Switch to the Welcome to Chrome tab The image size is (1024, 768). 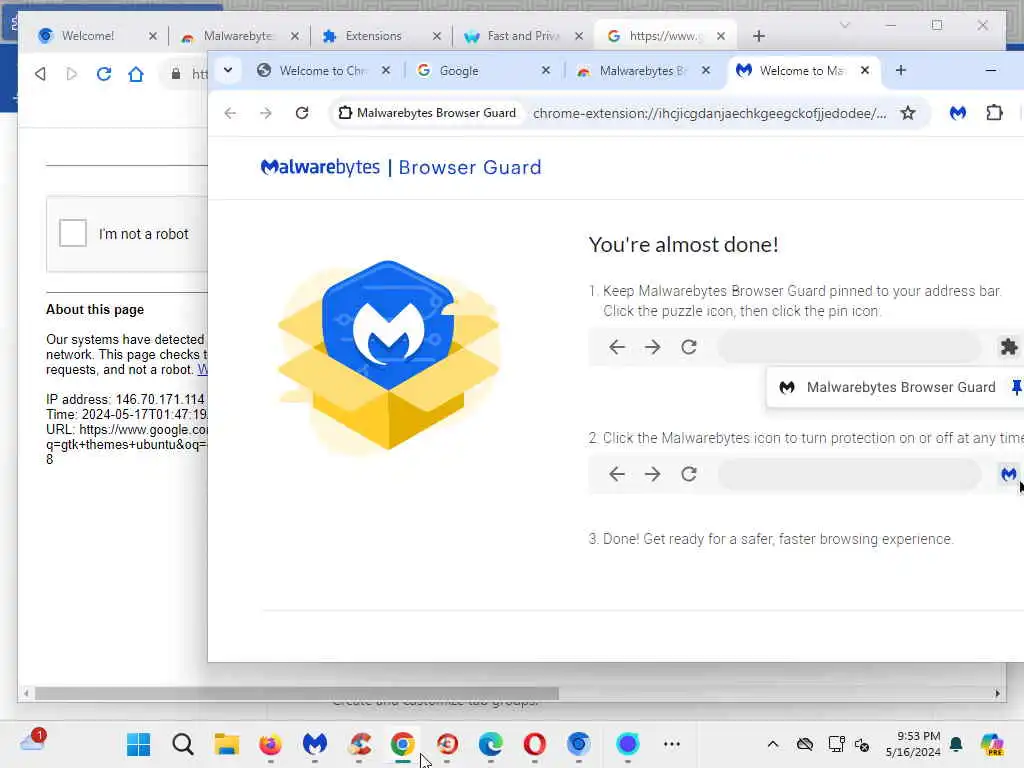pos(323,71)
